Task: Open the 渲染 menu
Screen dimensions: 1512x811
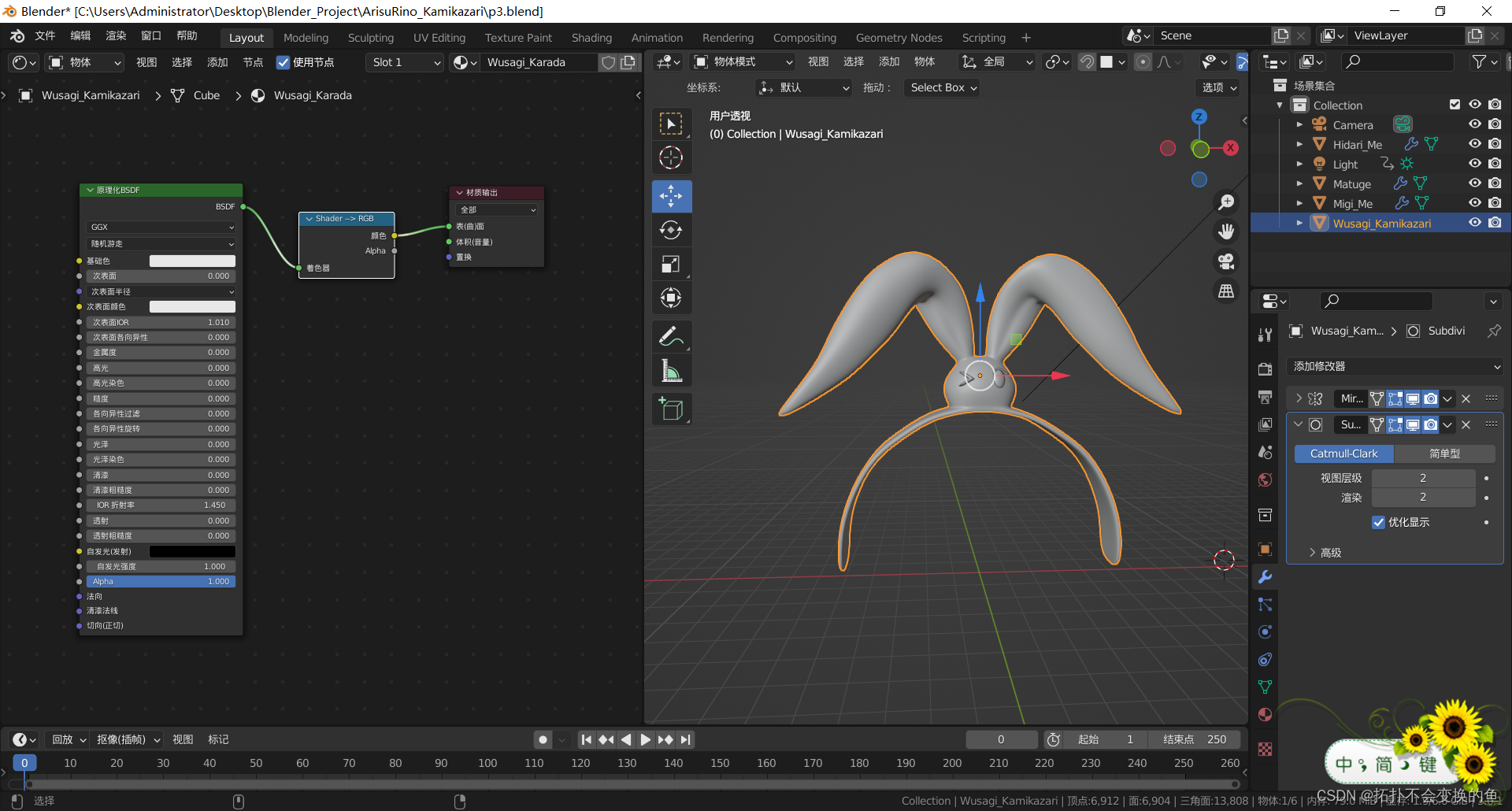Action: (116, 35)
